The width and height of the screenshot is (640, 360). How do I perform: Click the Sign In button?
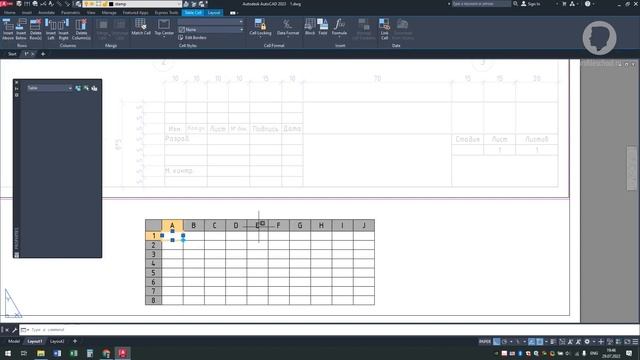(531, 4)
